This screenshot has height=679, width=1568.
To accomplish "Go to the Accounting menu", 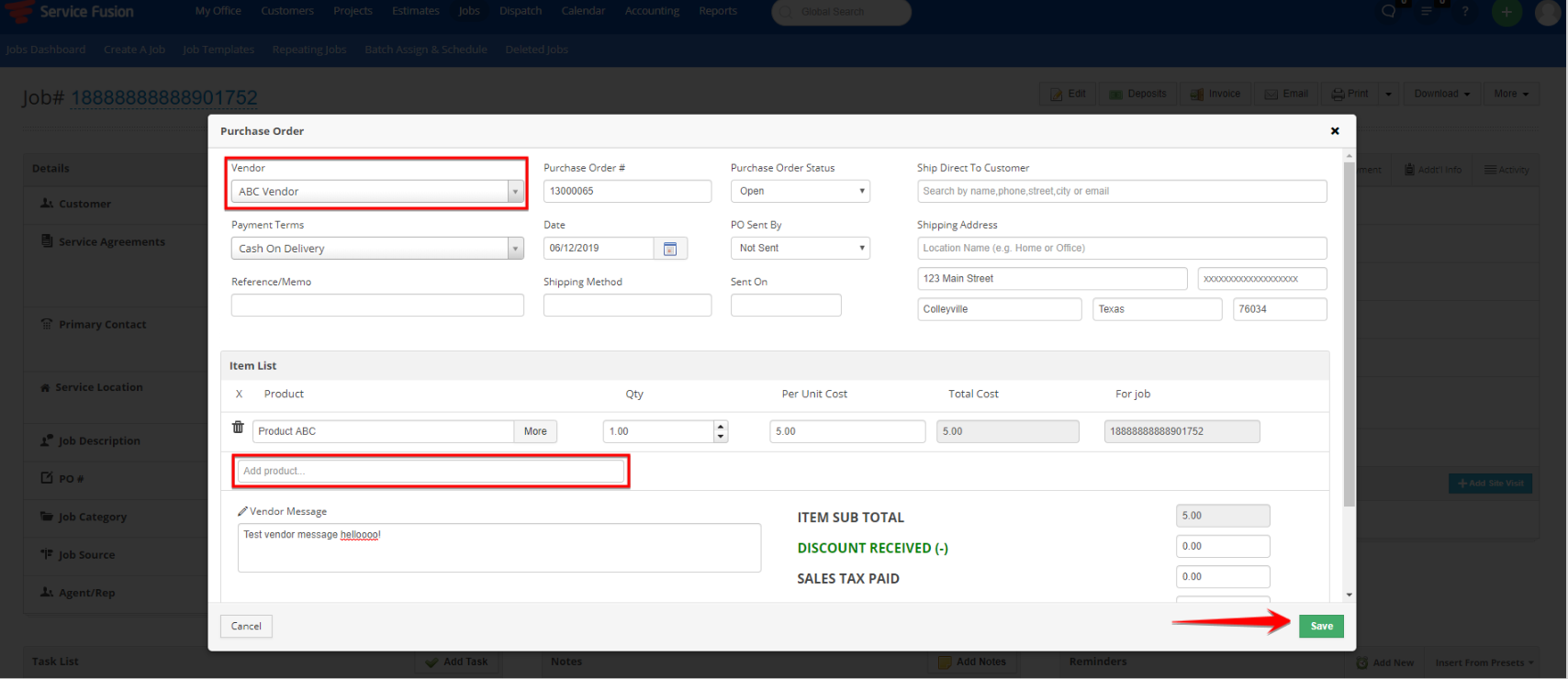I will click(652, 11).
